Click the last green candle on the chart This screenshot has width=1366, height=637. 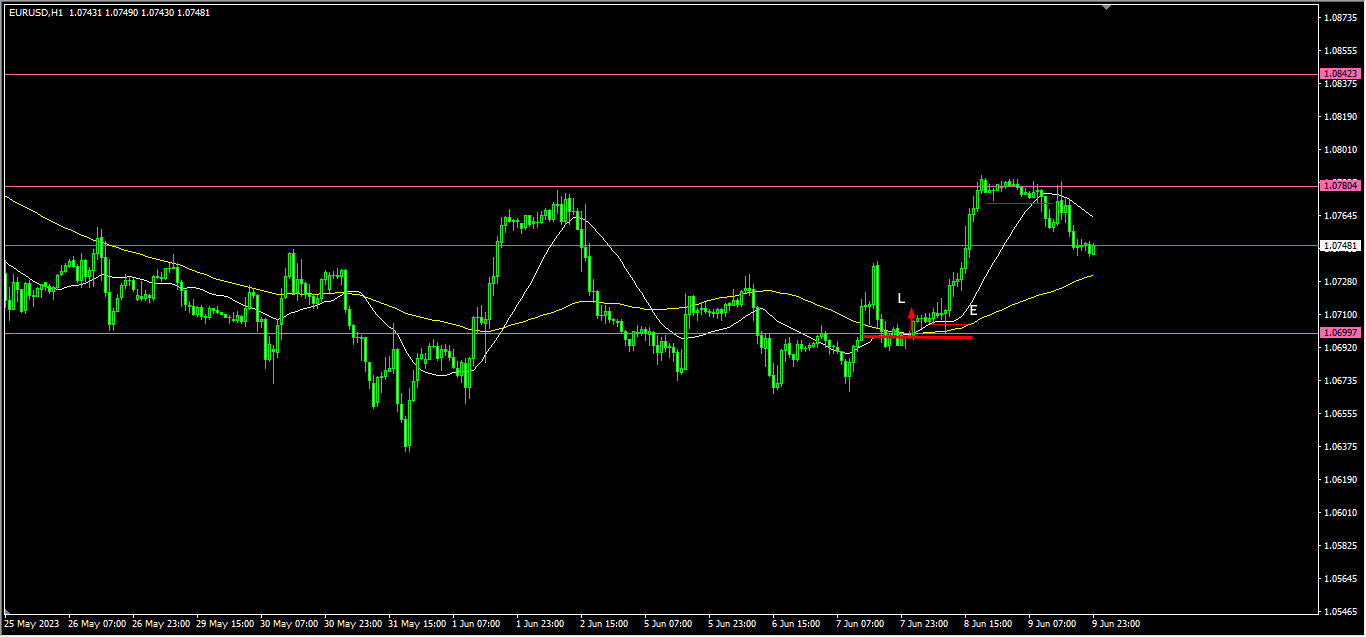pyautogui.click(x=1093, y=248)
